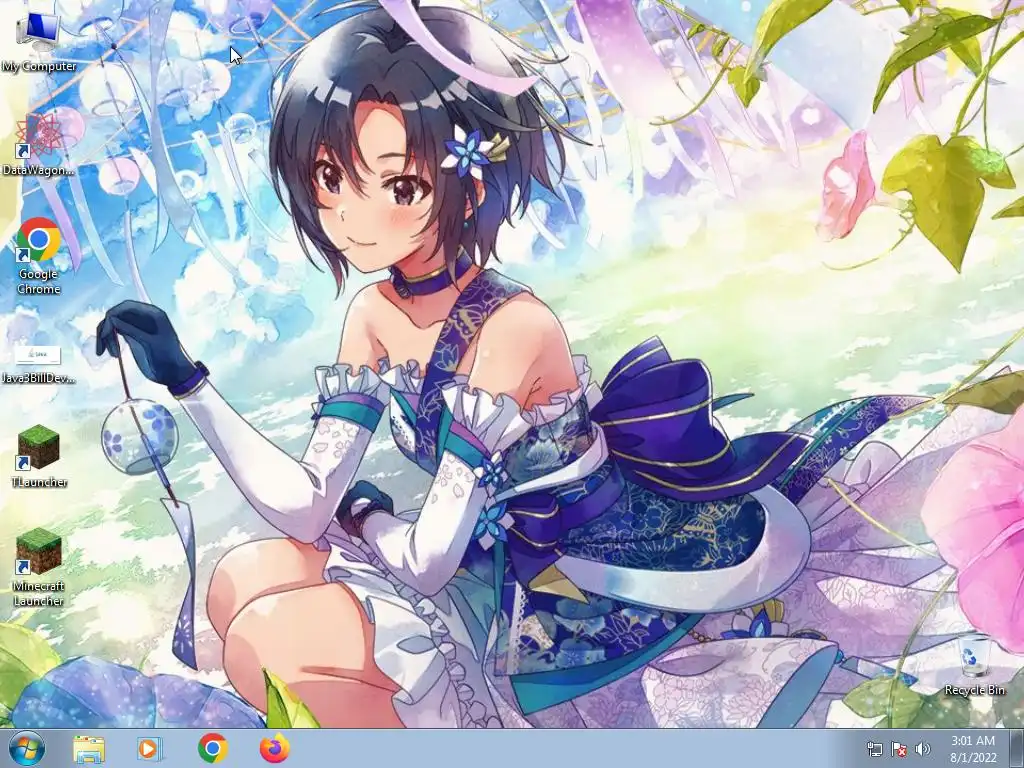Select the Google Chrome desktop shortcut

point(39,255)
